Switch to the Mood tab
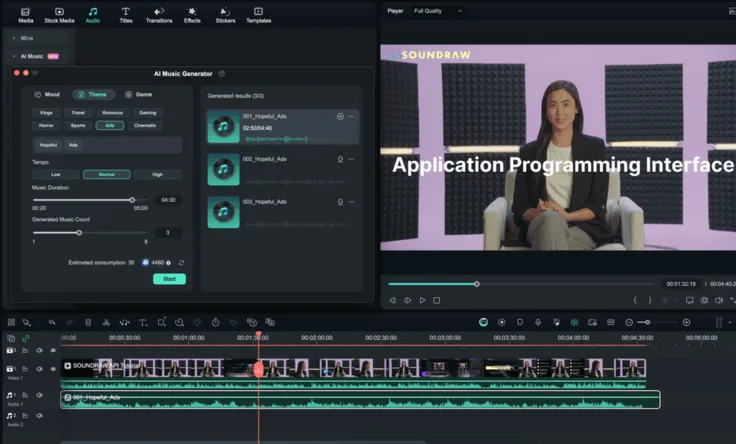Viewport: 736px width, 444px height. (47, 94)
